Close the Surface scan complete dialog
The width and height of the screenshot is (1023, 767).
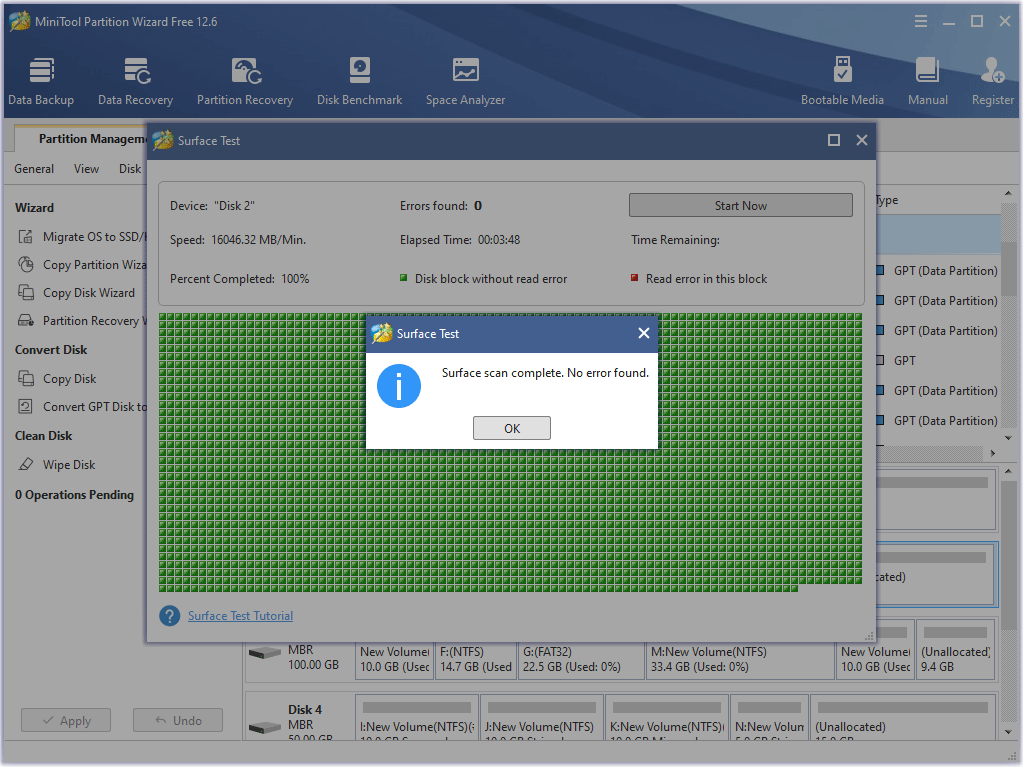pyautogui.click(x=644, y=333)
